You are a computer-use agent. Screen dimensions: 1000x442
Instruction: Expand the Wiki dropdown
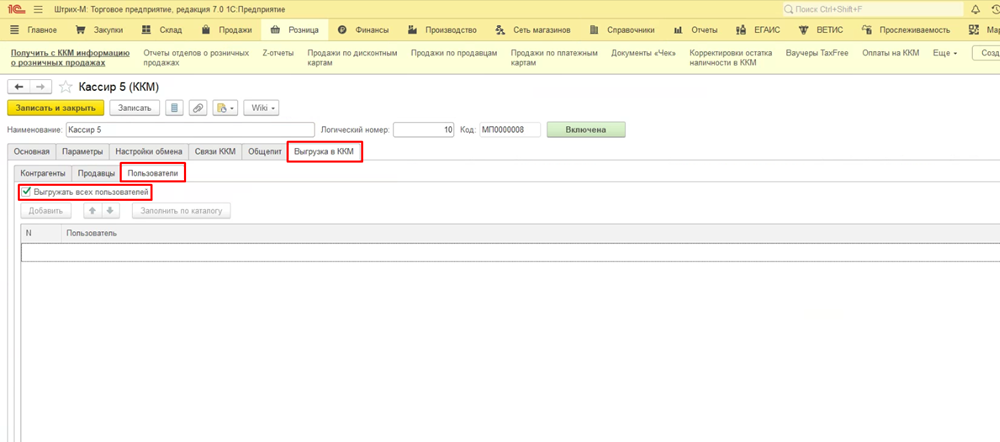tap(261, 108)
